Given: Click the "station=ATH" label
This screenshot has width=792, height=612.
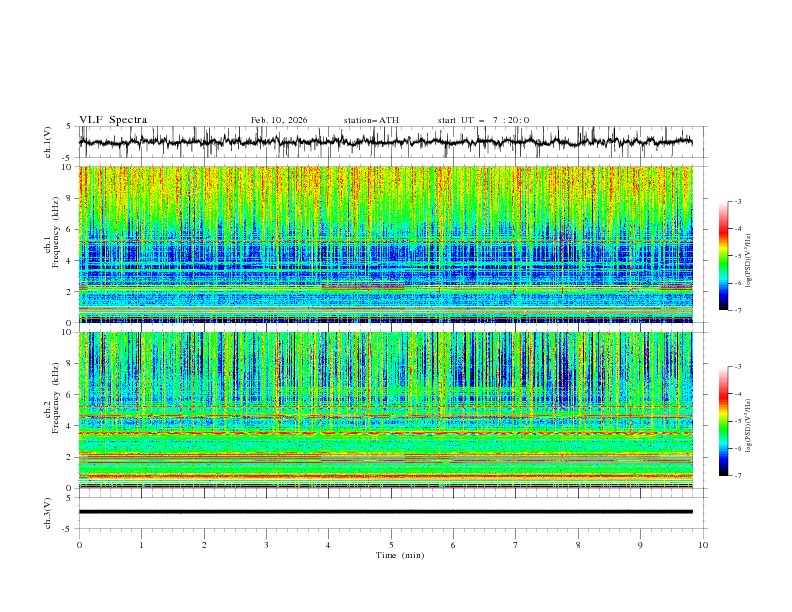Looking at the screenshot, I should pos(371,120).
